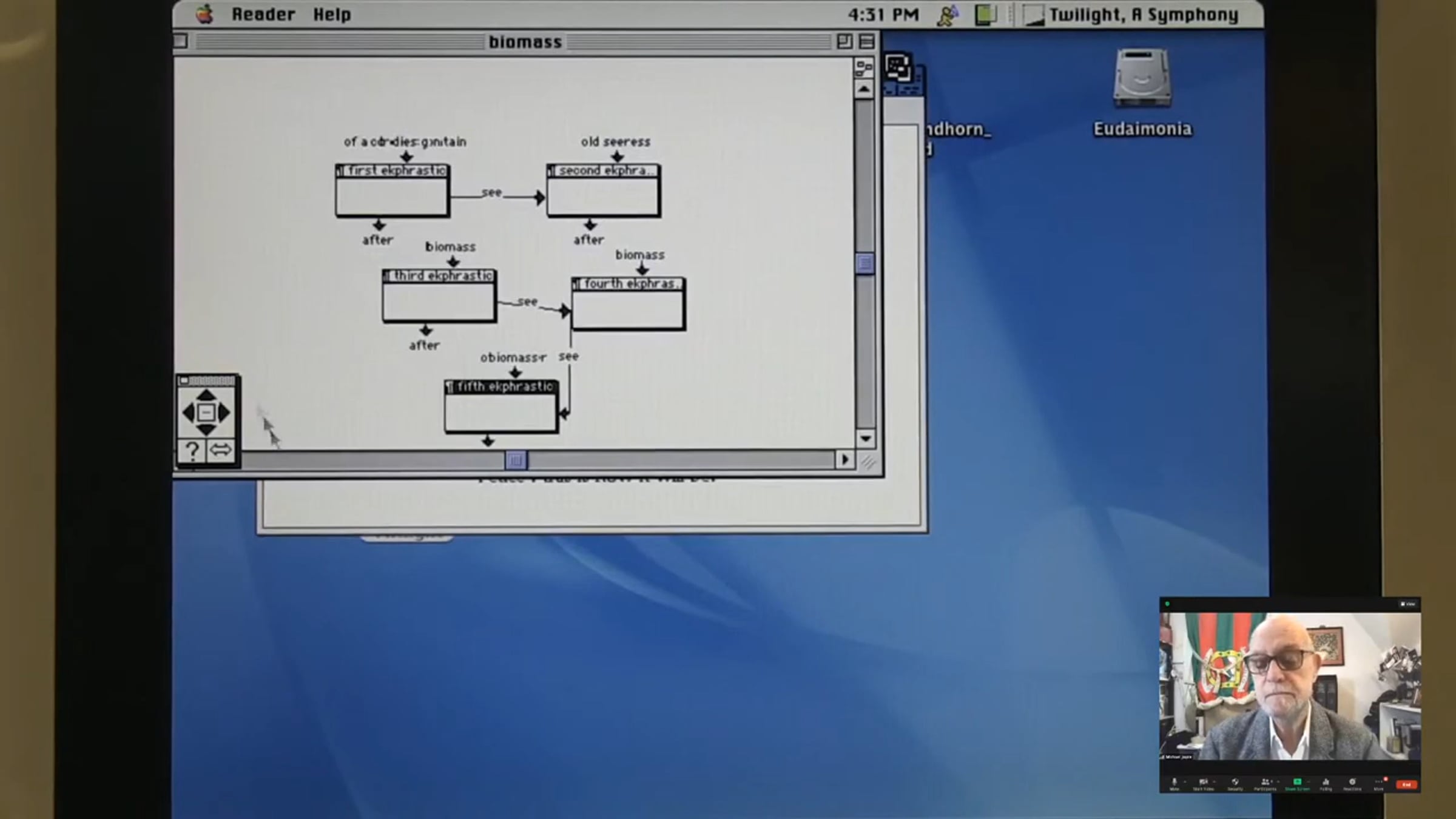Open the Help menu
The width and height of the screenshot is (1456, 819).
pyautogui.click(x=332, y=15)
